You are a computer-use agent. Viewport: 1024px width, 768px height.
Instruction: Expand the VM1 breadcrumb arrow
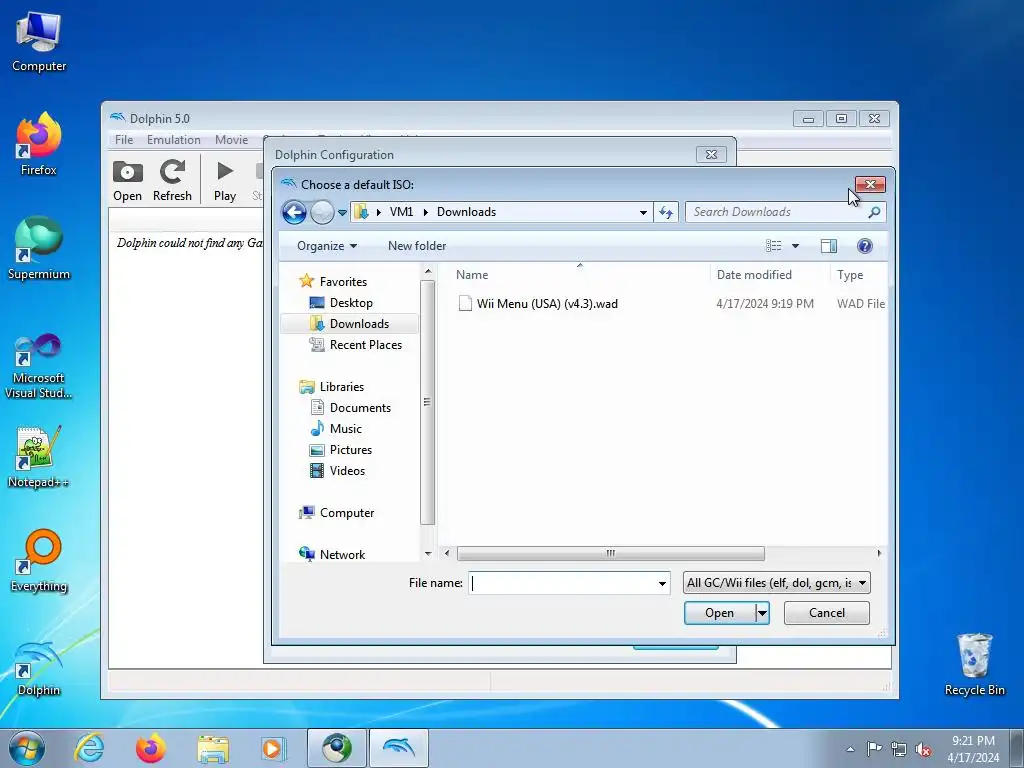[426, 212]
